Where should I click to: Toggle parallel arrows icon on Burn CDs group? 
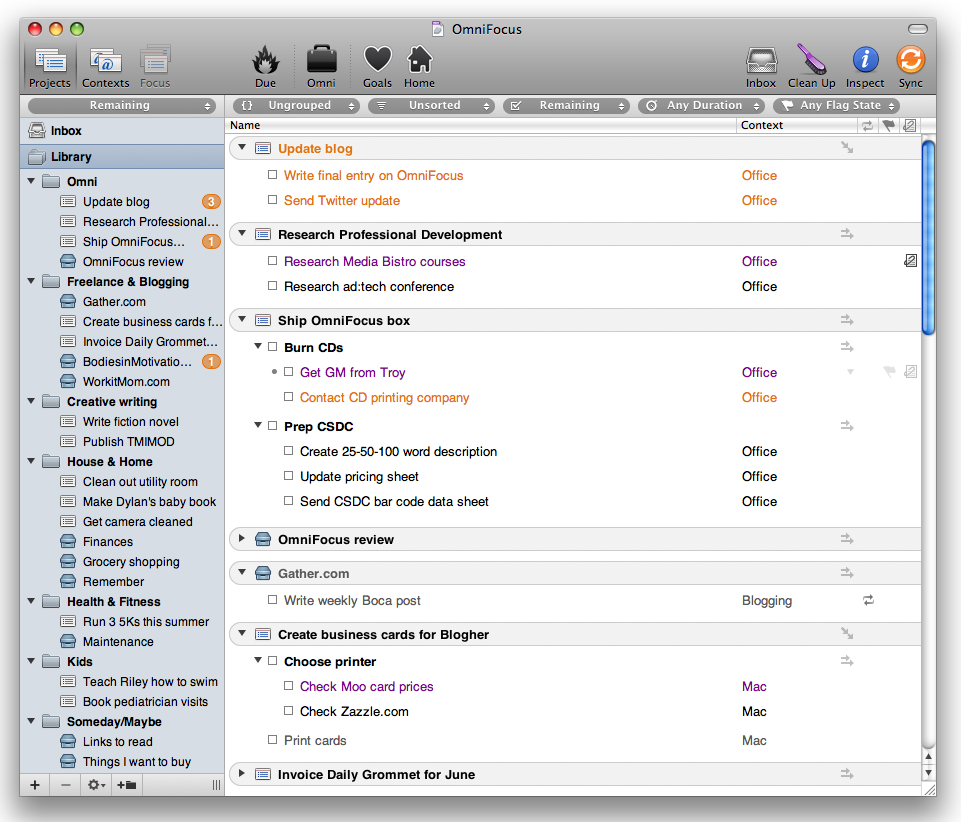(847, 347)
